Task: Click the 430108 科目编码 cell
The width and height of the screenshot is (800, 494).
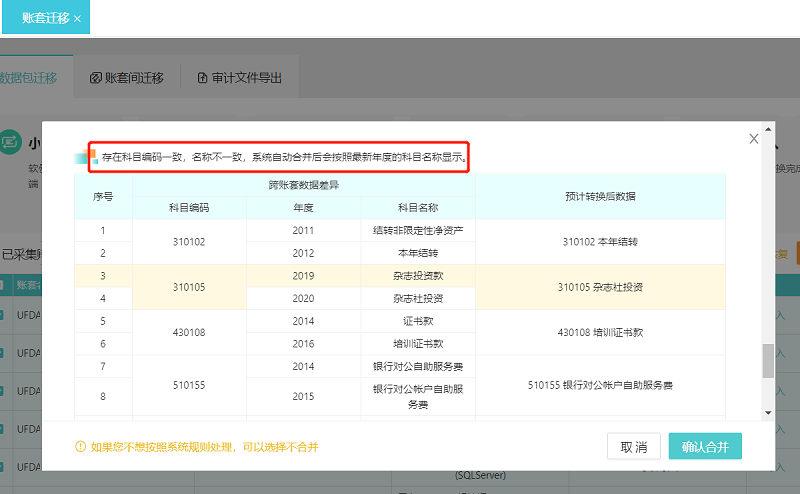Action: click(189, 332)
